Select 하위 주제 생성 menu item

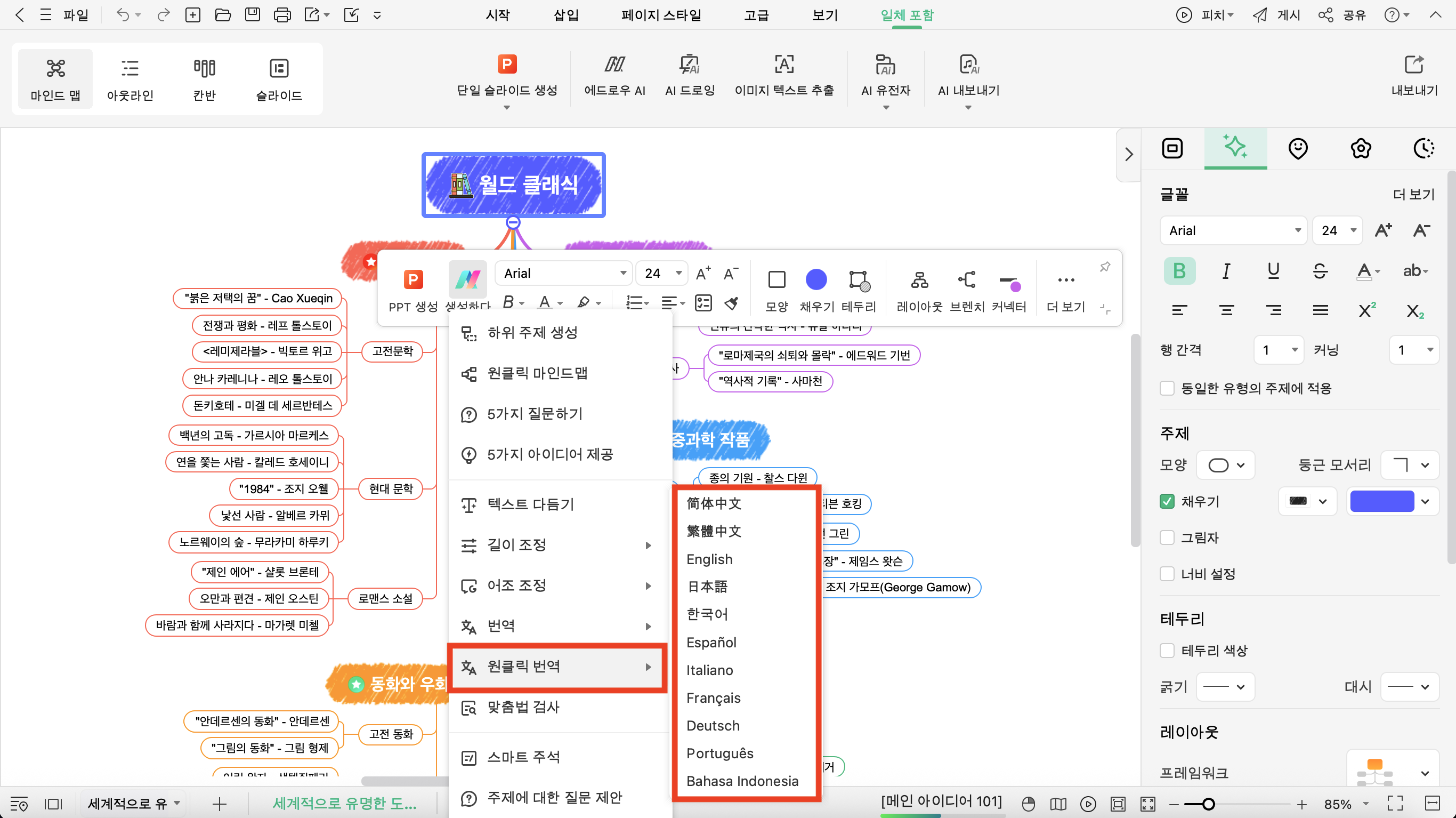pos(560,333)
